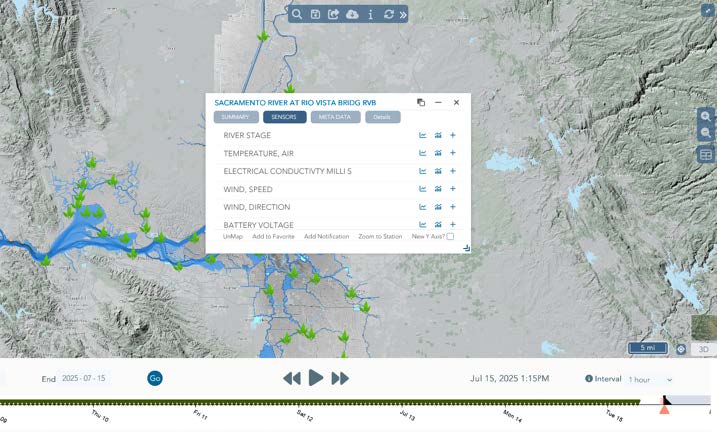Screen dimensions: 717x432
Task: Open the META DATA tab
Action: (x=335, y=117)
